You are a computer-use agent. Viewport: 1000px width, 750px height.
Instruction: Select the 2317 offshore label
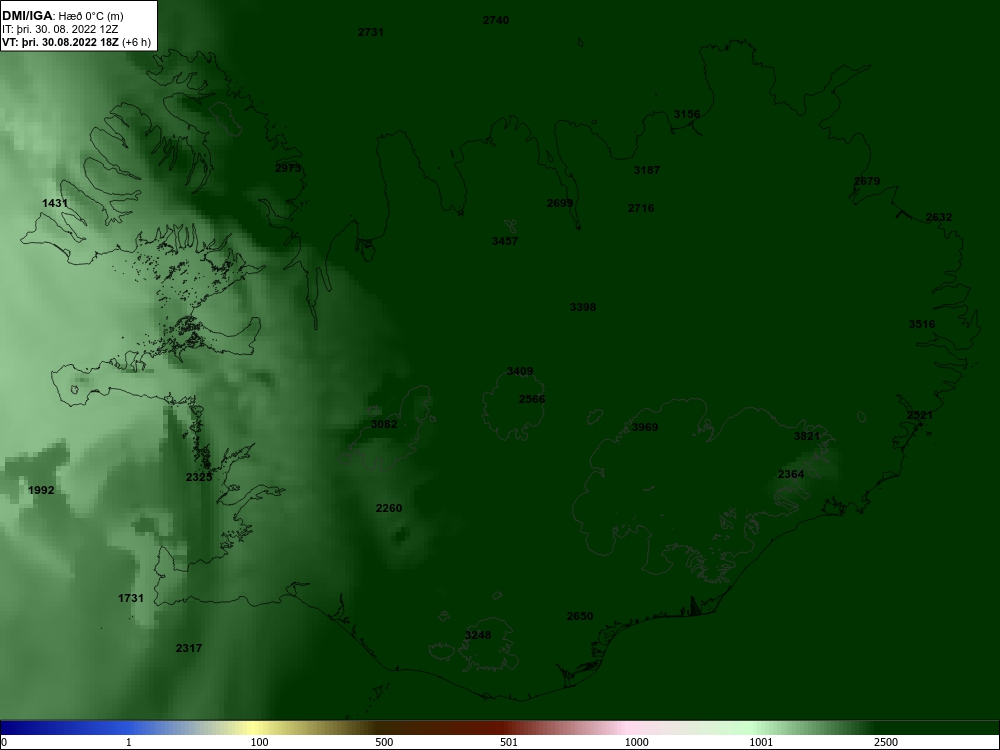[189, 648]
